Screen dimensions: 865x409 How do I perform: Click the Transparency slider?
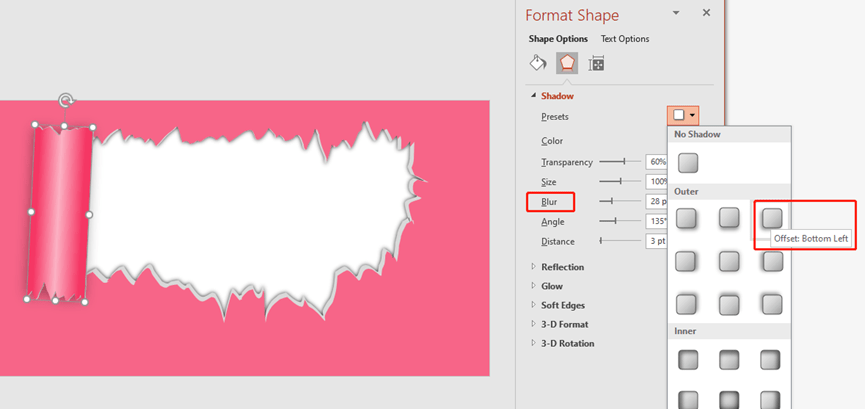coord(620,161)
